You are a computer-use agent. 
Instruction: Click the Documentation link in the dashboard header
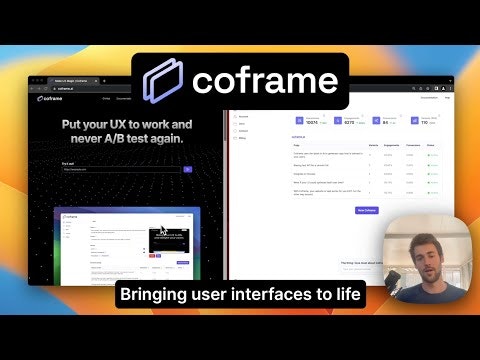[x=429, y=98]
